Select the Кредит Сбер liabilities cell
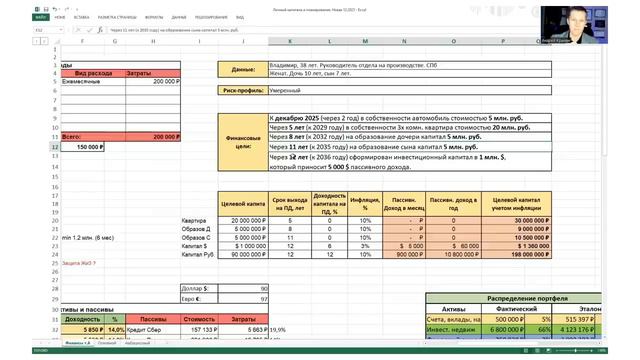Image resolution: width=640 pixels, height=360 pixels. [x=153, y=329]
